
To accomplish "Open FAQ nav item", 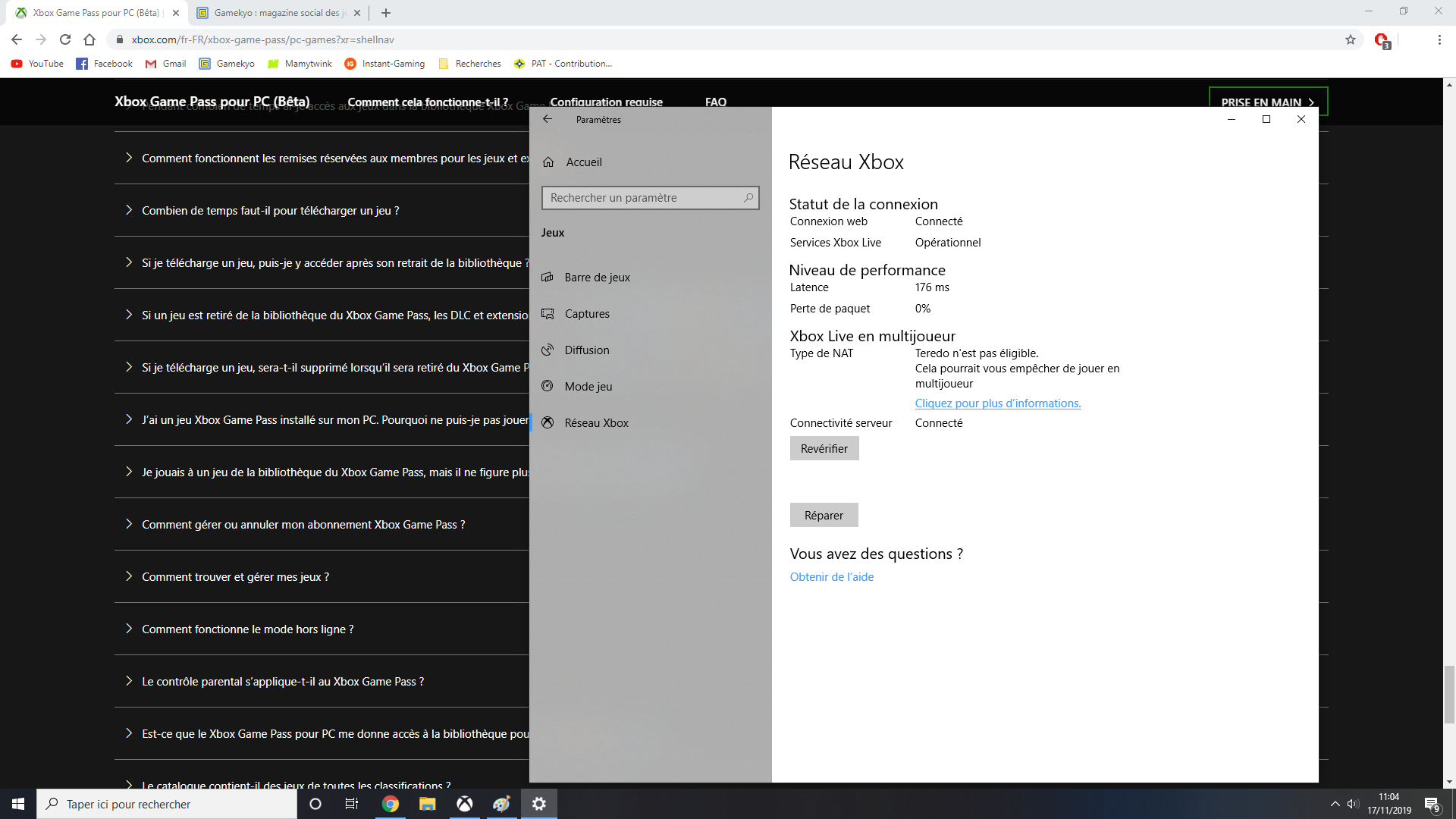I will [715, 102].
